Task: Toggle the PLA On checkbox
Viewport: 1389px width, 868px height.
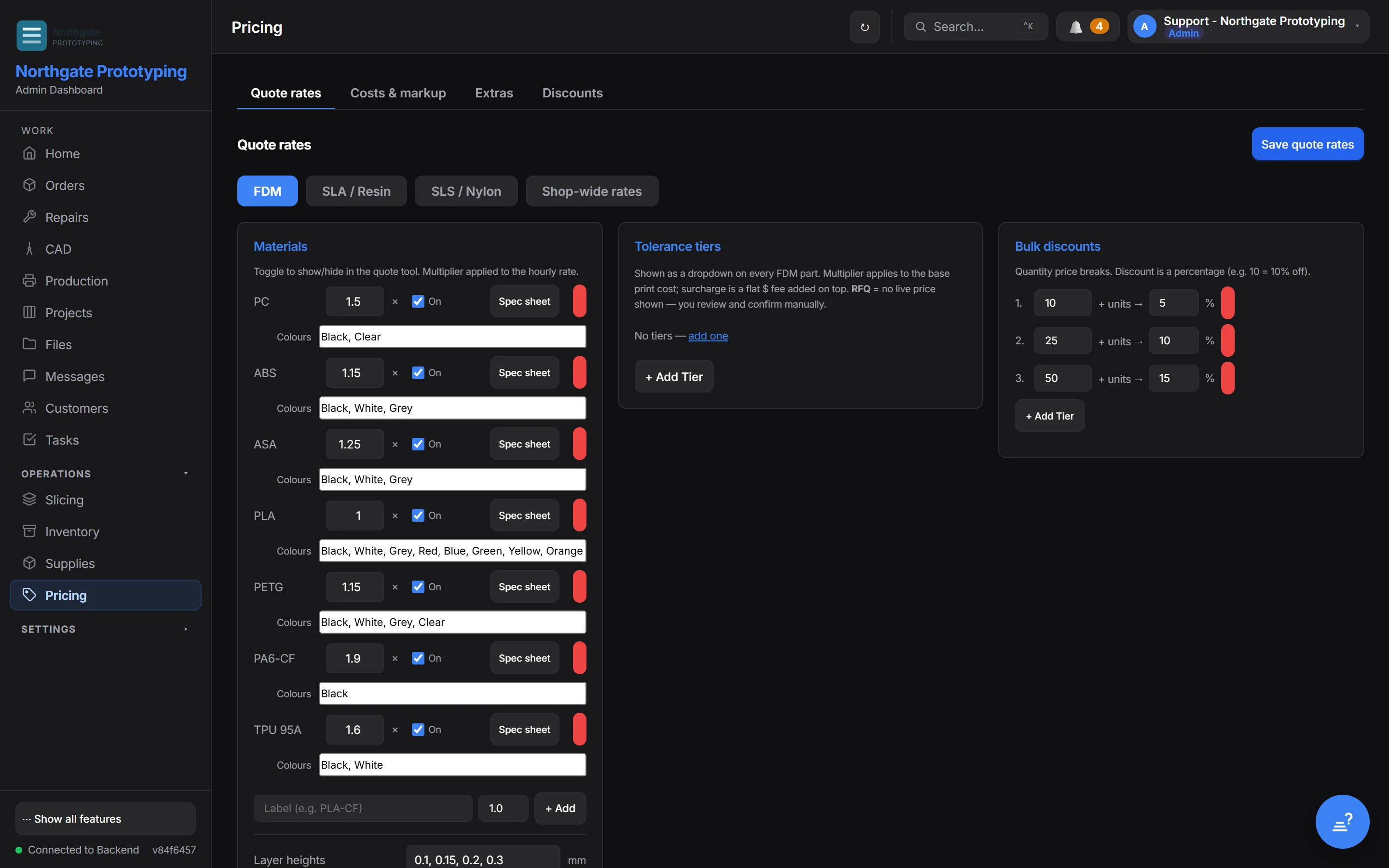Action: [x=418, y=515]
